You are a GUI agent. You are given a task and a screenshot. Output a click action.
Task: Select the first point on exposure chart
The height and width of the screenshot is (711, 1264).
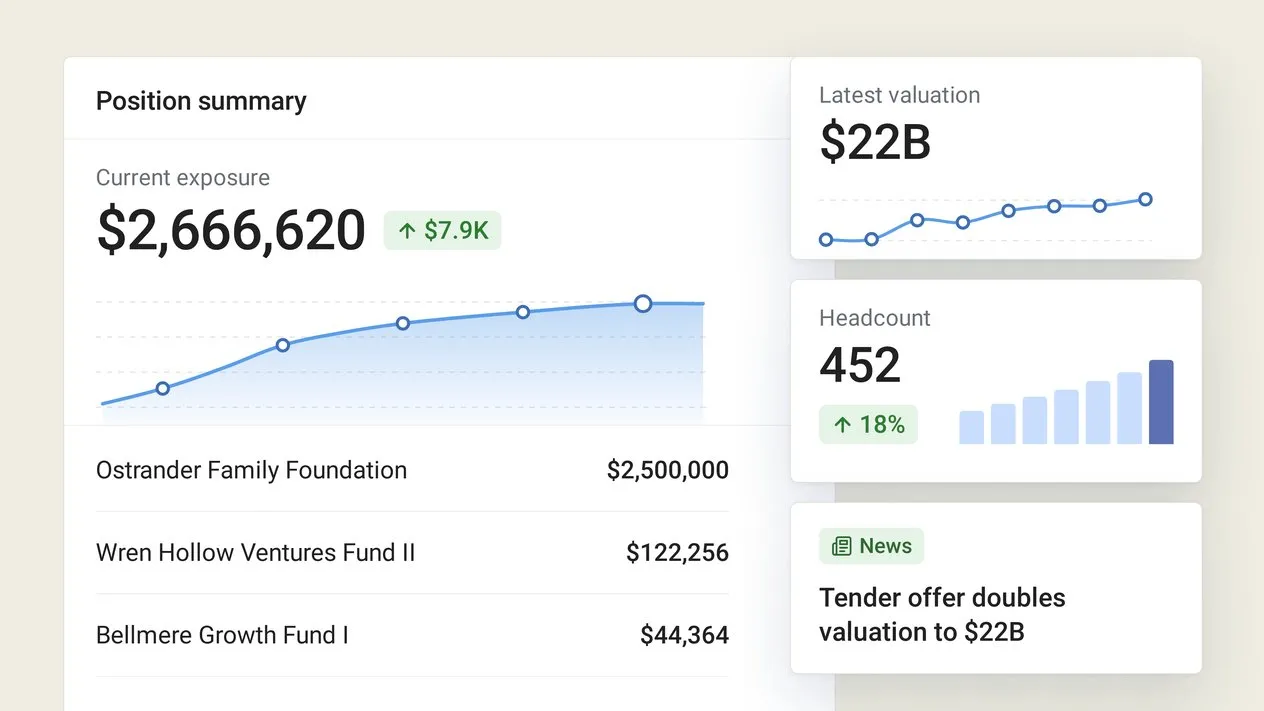tap(163, 388)
